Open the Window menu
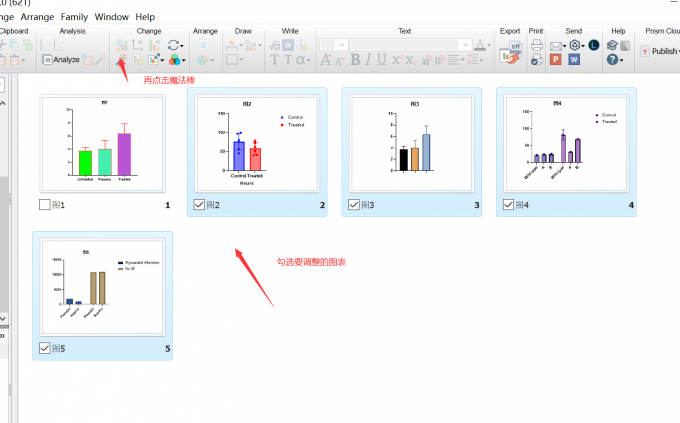This screenshot has height=423, width=680. pos(112,17)
